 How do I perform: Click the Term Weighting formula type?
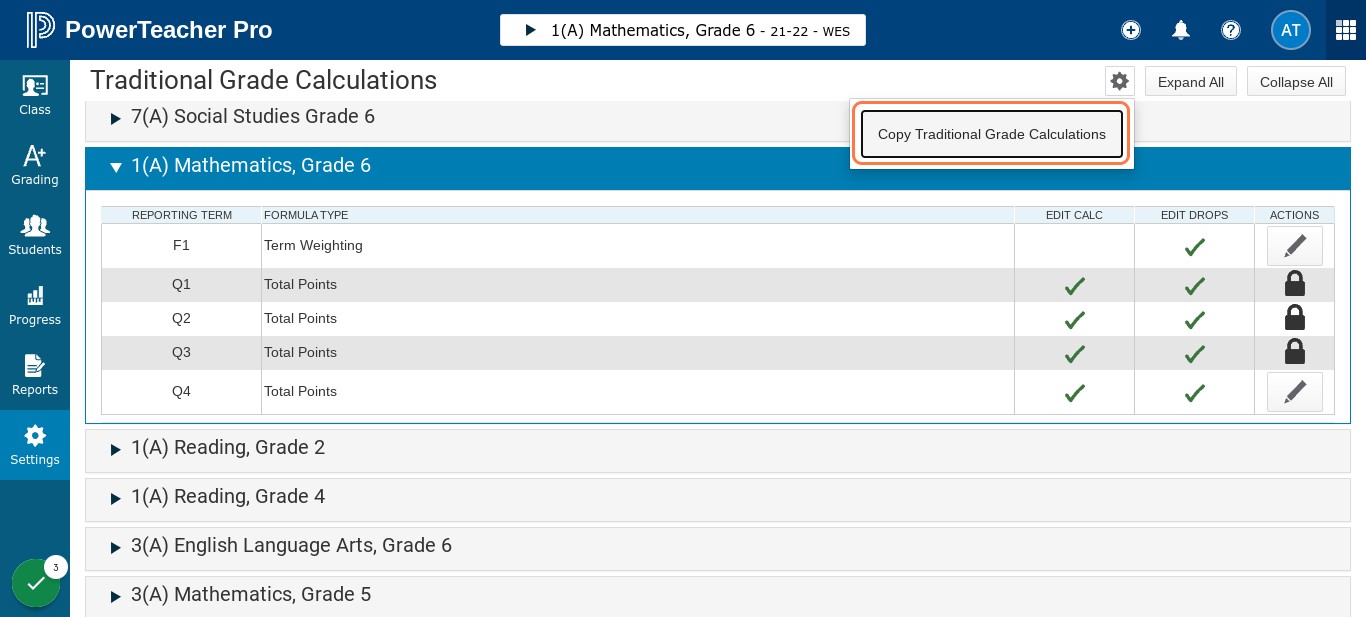(x=313, y=245)
